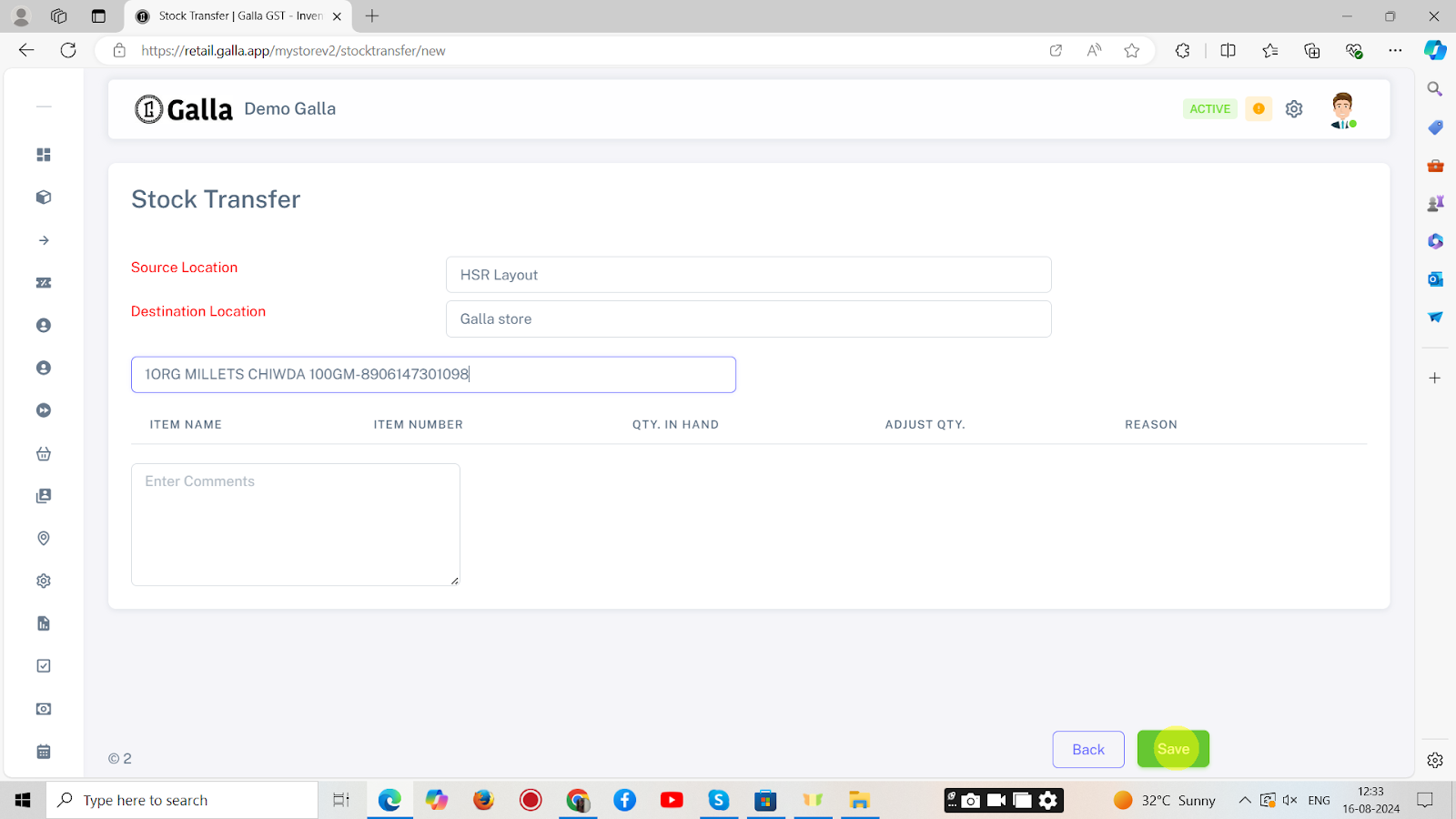Viewport: 1456px width, 819px height.
Task: Open the cash money icon in sidebar
Action: 44,709
